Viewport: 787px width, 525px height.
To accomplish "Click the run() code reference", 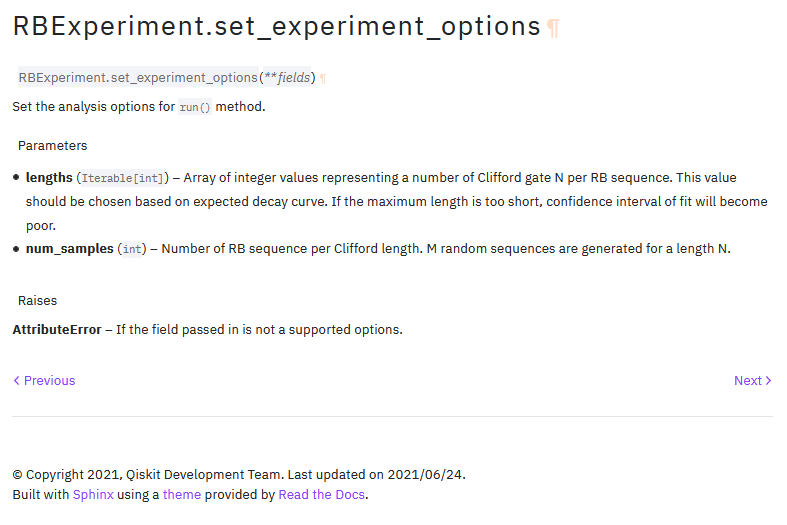I will tap(195, 107).
